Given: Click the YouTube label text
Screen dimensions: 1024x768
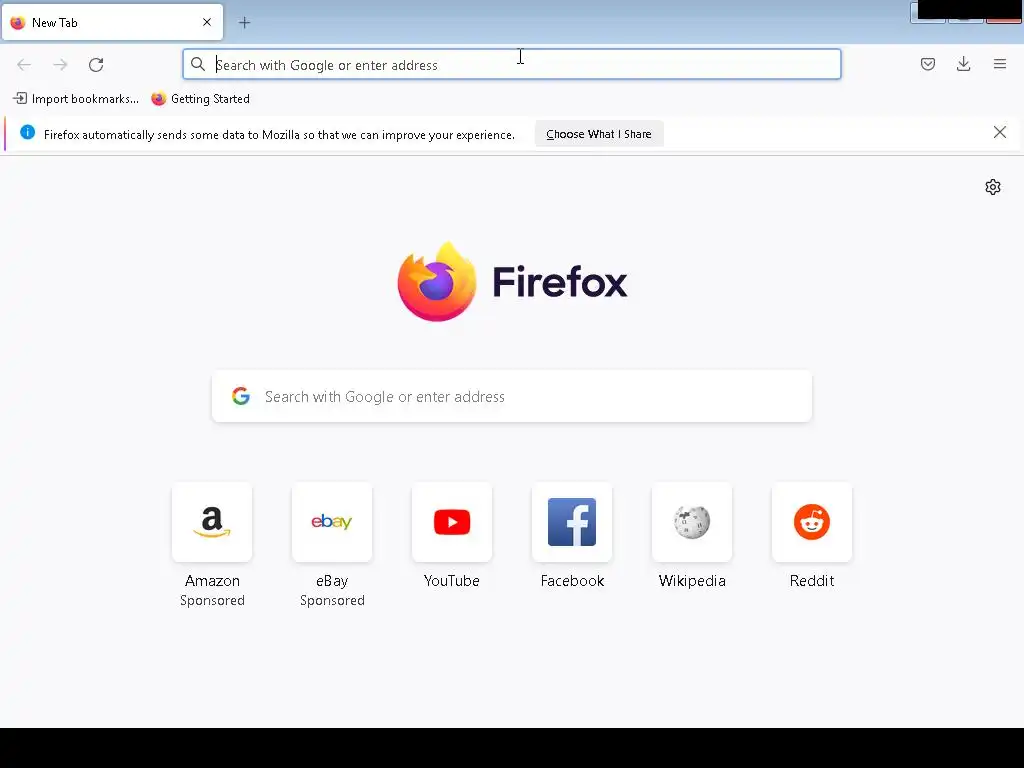Looking at the screenshot, I should (x=452, y=581).
